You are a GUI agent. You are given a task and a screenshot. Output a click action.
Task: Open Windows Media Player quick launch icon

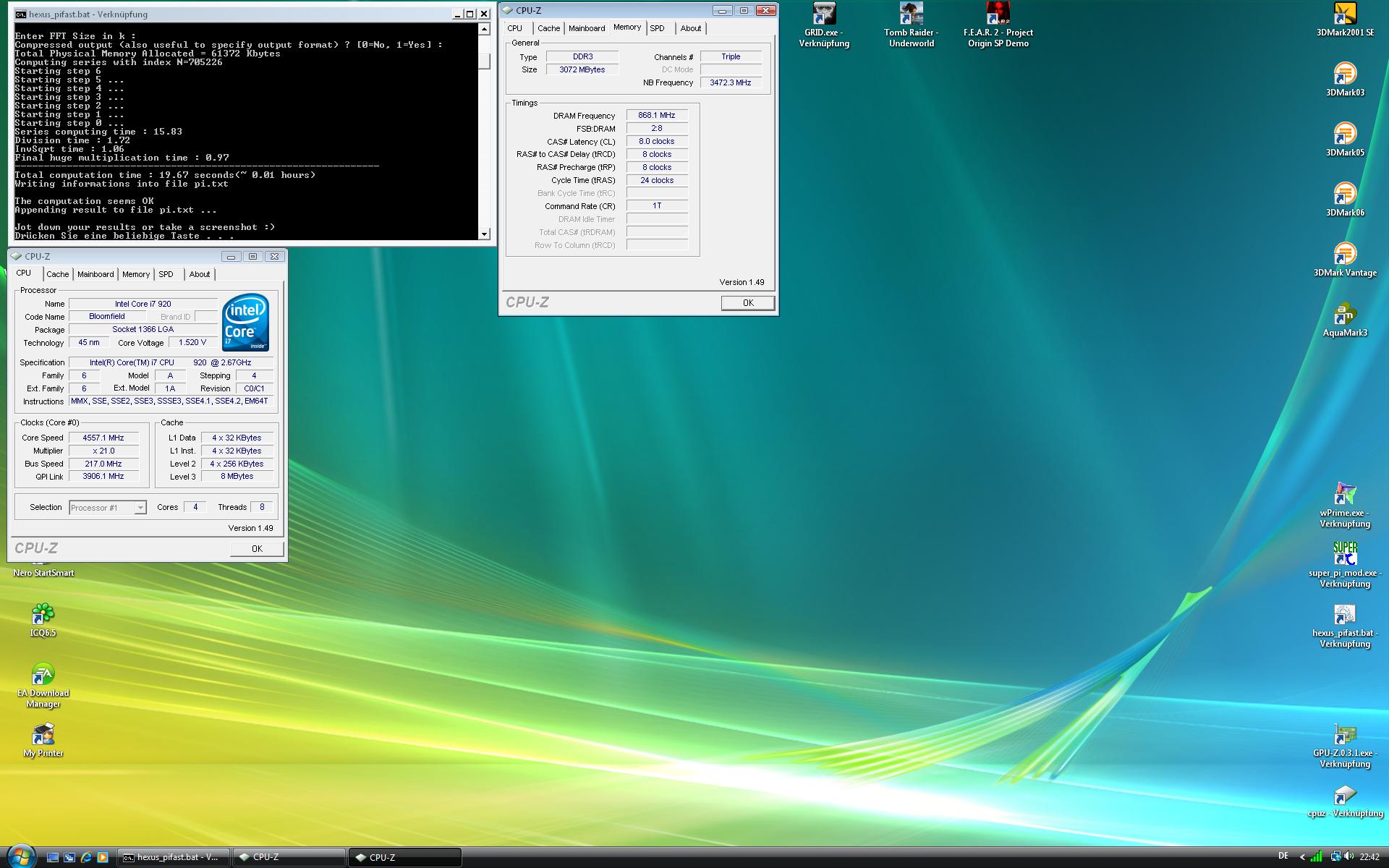pyautogui.click(x=103, y=857)
